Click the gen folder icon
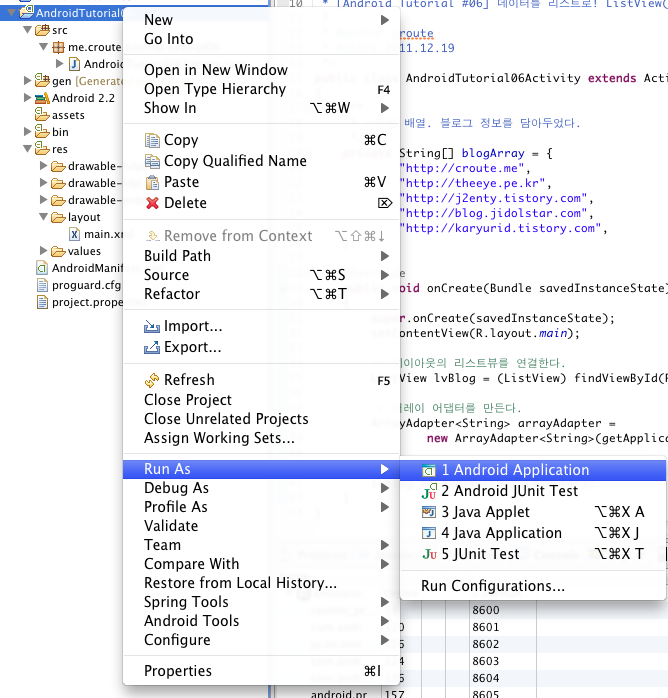 point(42,81)
